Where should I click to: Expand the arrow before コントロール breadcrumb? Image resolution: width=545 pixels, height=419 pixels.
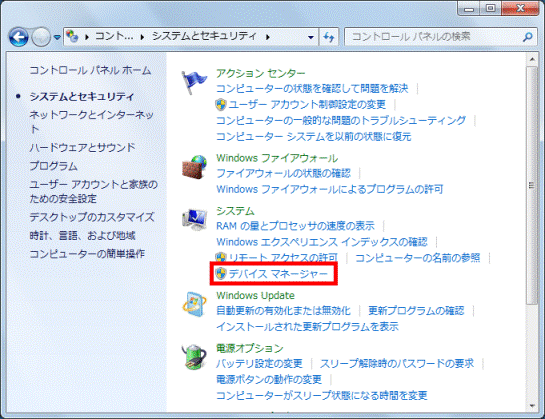coord(87,37)
